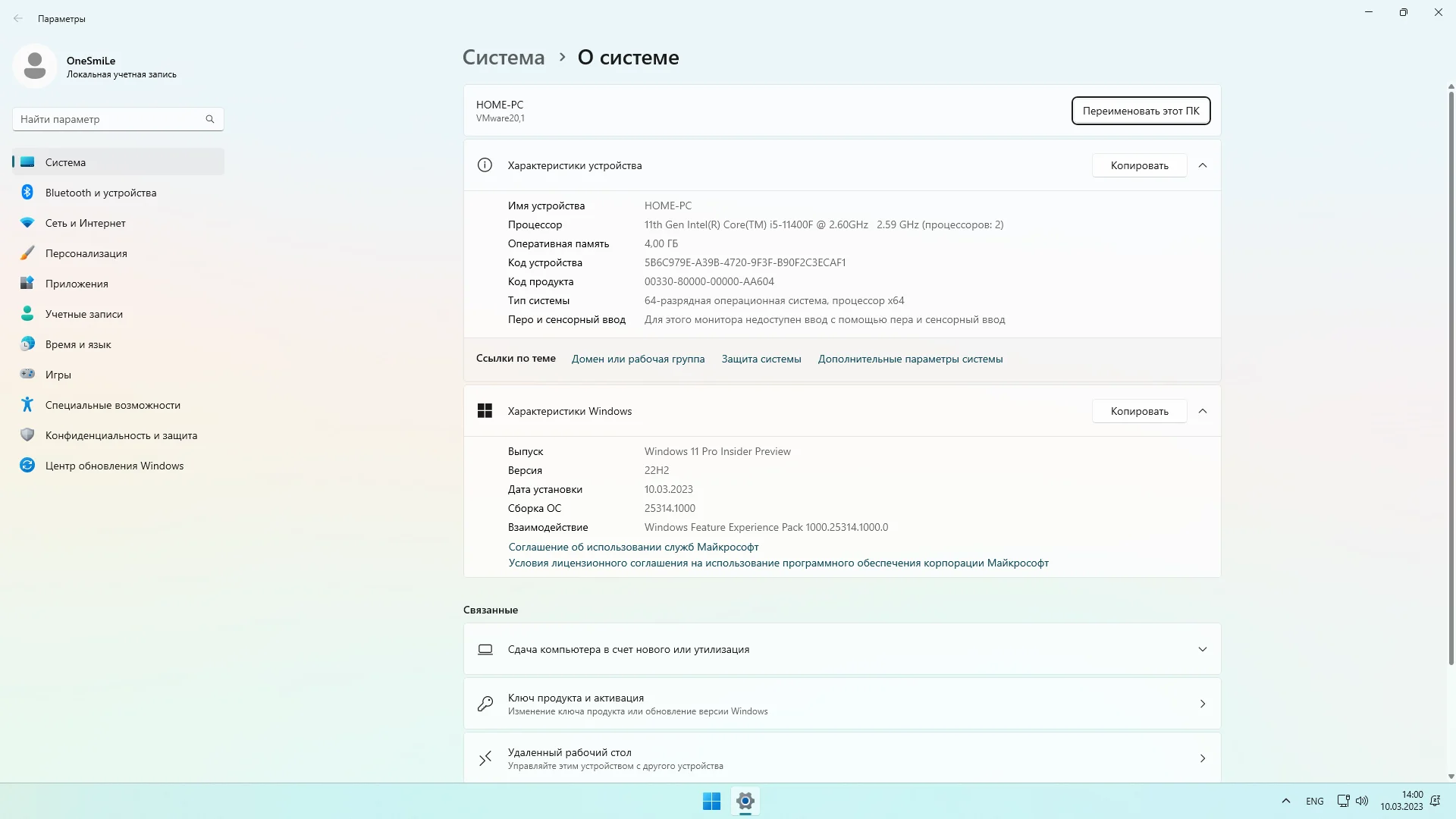
Task: Click the Privacy and security shield icon
Action: [x=27, y=435]
